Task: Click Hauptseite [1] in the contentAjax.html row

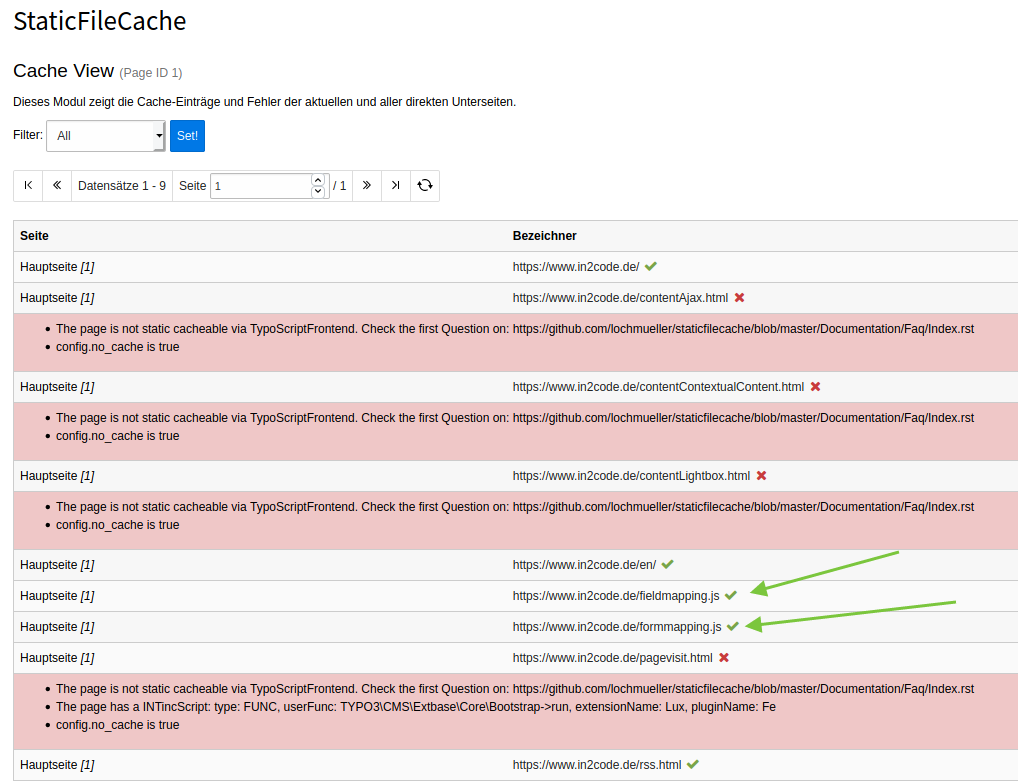Action: point(57,298)
